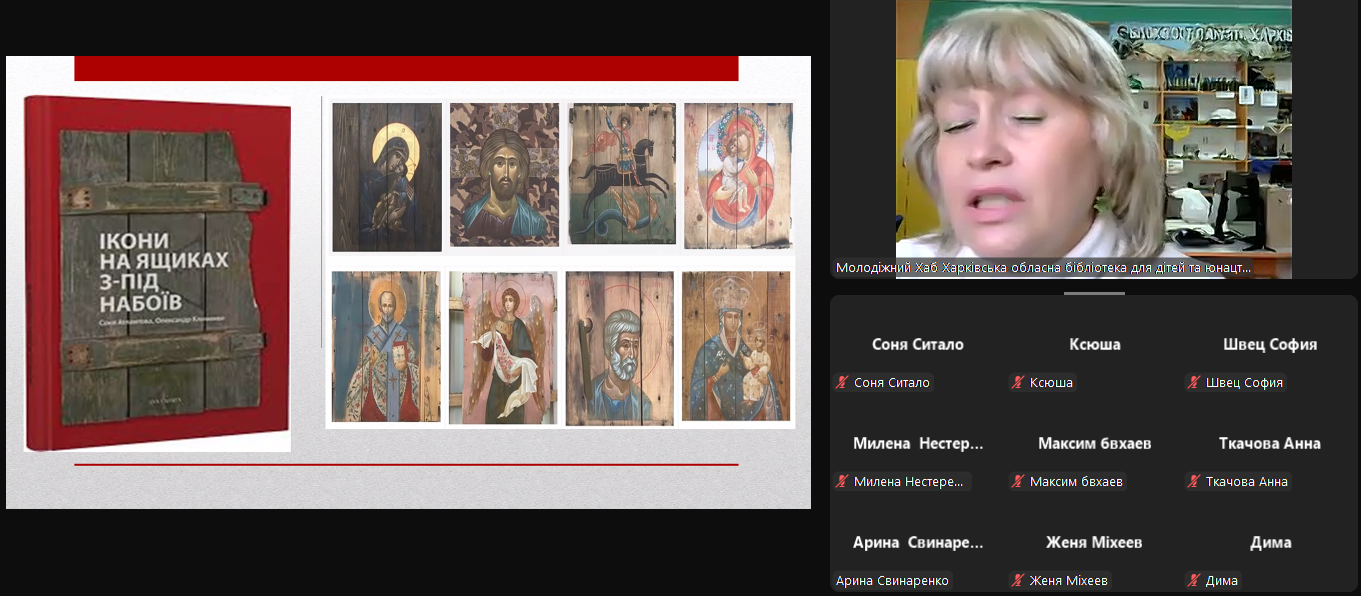Click the small "Дима" name label

click(1221, 581)
